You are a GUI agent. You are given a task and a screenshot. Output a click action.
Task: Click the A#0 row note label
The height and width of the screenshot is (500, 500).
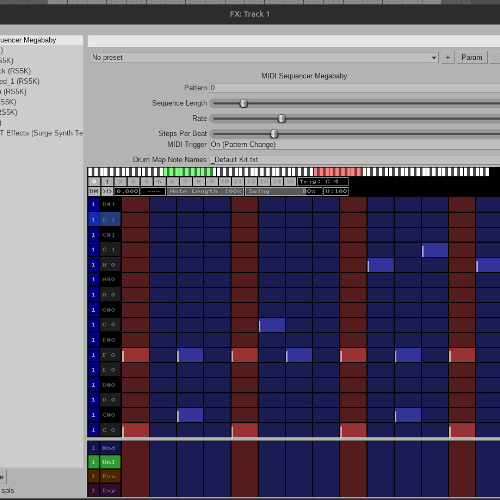point(110,279)
